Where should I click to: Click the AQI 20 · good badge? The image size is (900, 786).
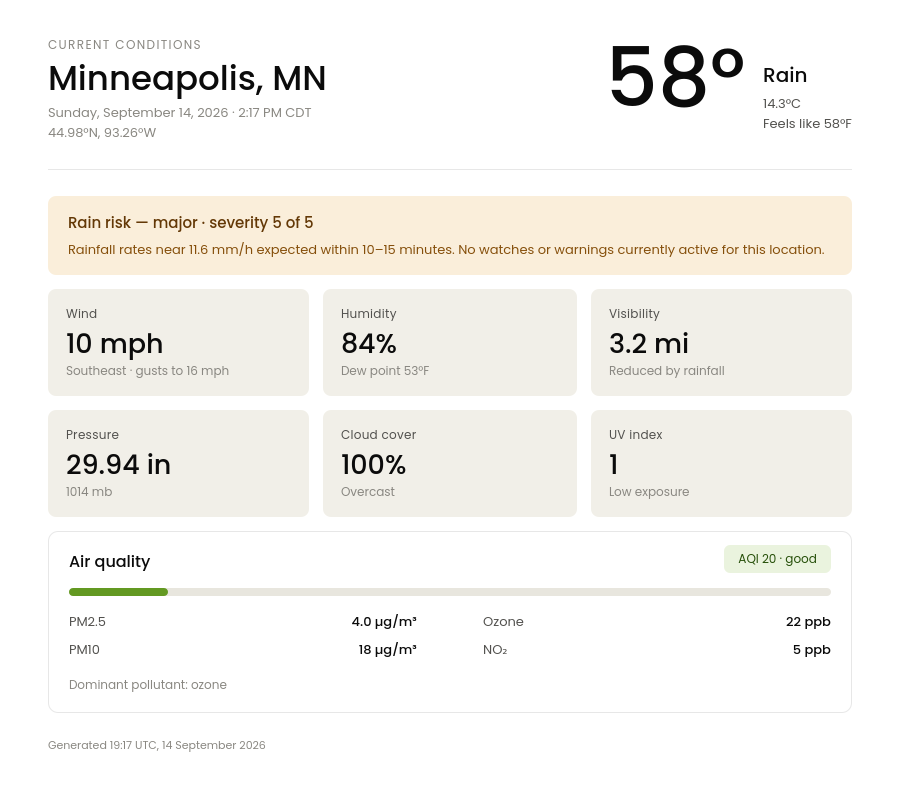(x=777, y=559)
